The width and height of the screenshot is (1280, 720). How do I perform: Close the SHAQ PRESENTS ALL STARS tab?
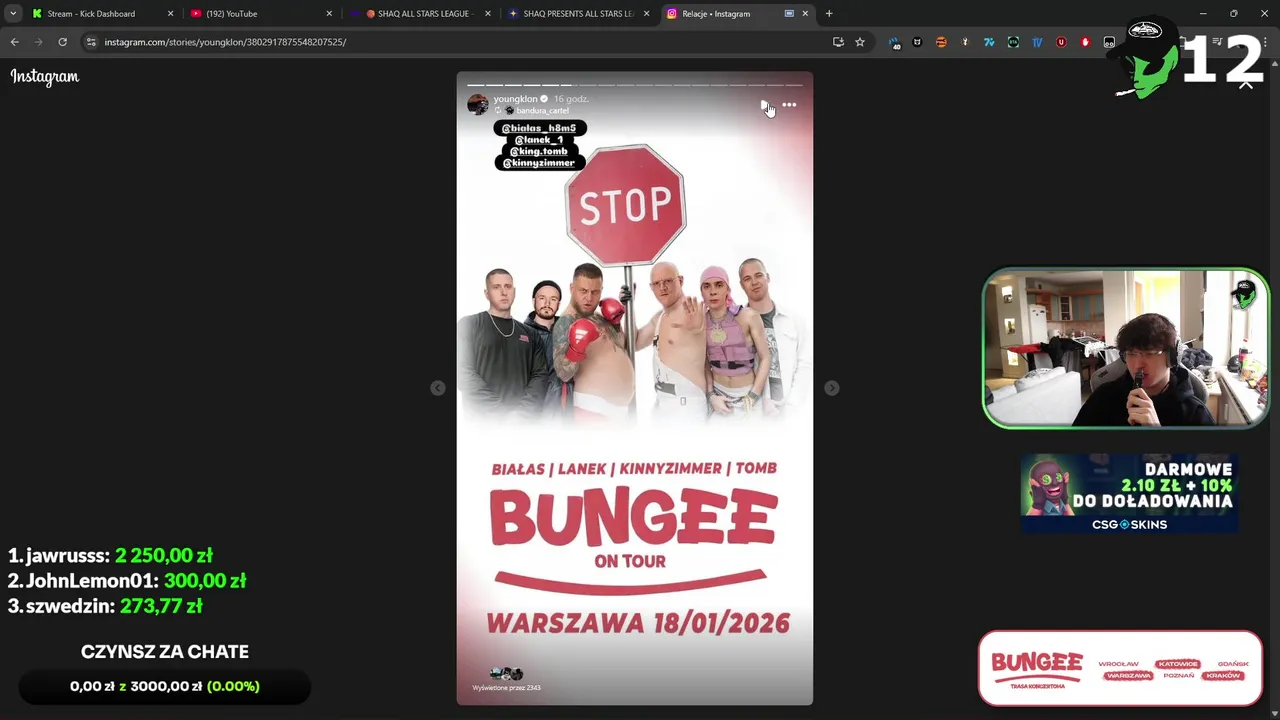pos(646,14)
